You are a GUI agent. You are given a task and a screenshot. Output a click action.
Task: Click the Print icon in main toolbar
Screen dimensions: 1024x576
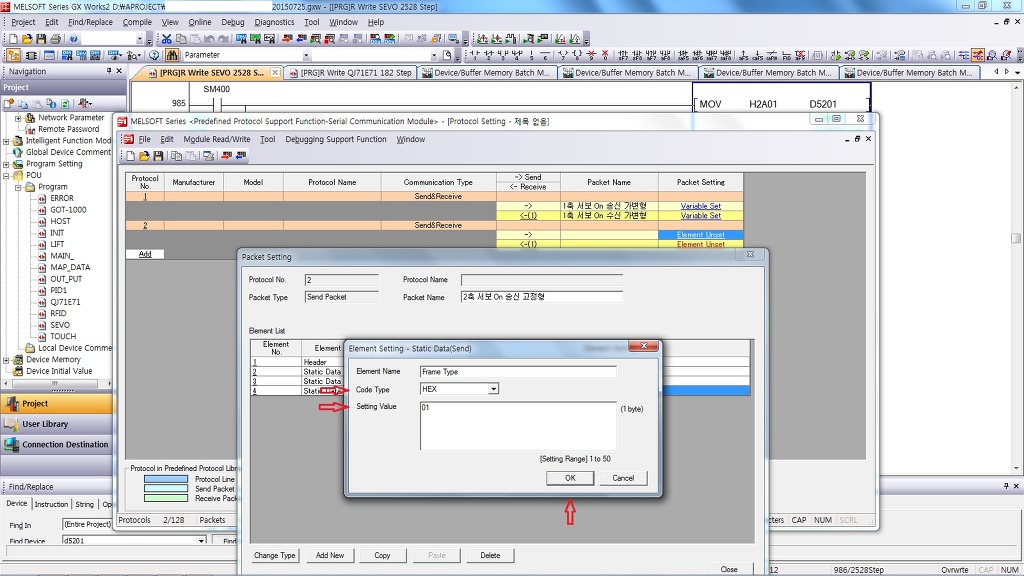pyautogui.click(x=56, y=39)
